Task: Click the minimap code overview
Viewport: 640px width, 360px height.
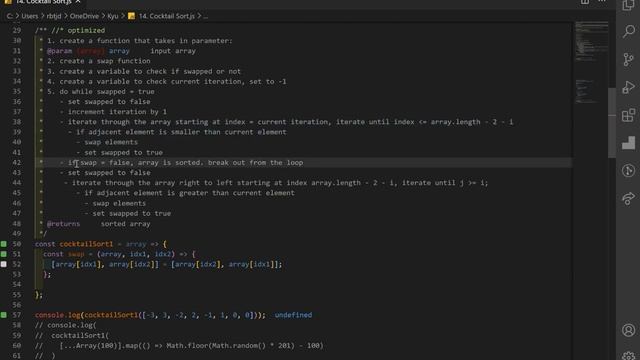Action: coord(591,61)
